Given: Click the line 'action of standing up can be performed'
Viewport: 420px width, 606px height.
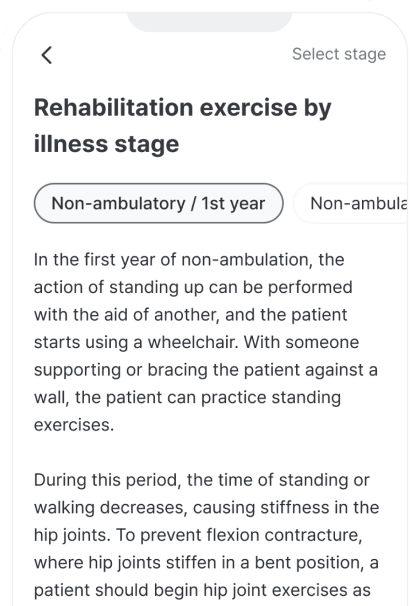Looking at the screenshot, I should click(193, 287).
